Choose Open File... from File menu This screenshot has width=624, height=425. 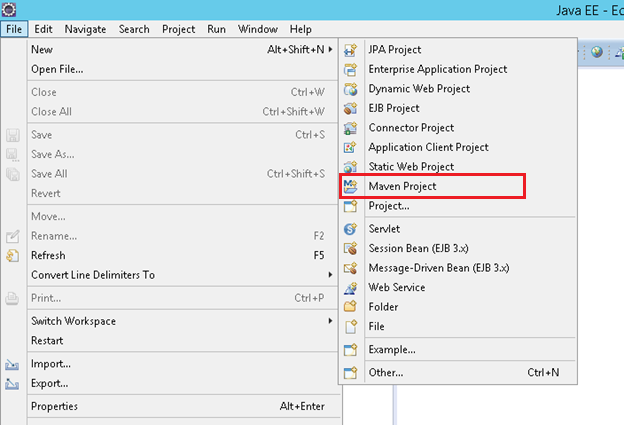tap(57, 69)
